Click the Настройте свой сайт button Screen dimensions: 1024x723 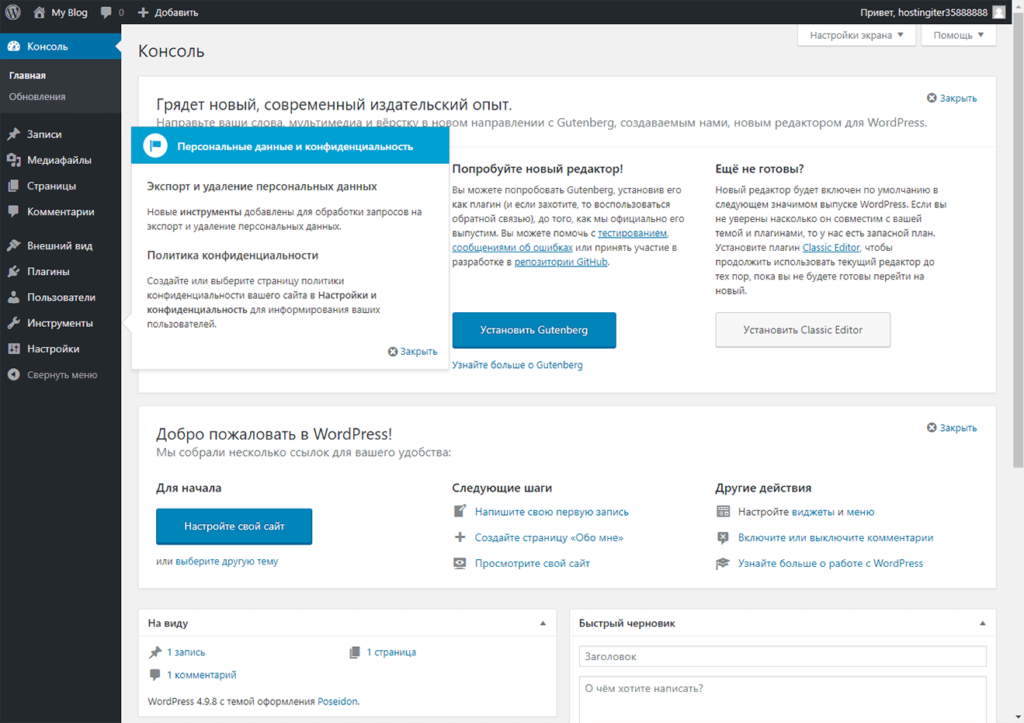(234, 526)
